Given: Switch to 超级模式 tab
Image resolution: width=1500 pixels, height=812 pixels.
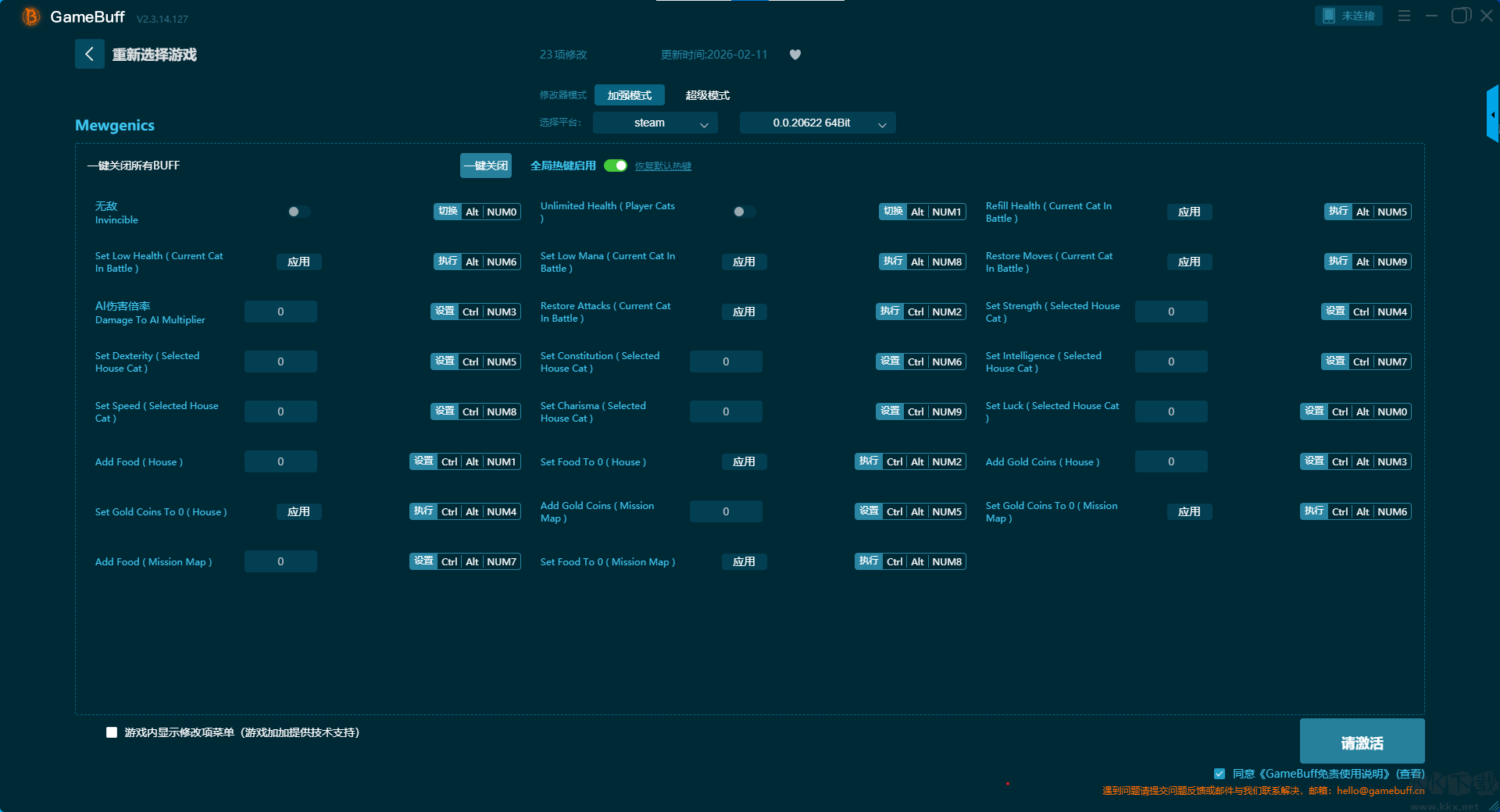Looking at the screenshot, I should tap(707, 95).
